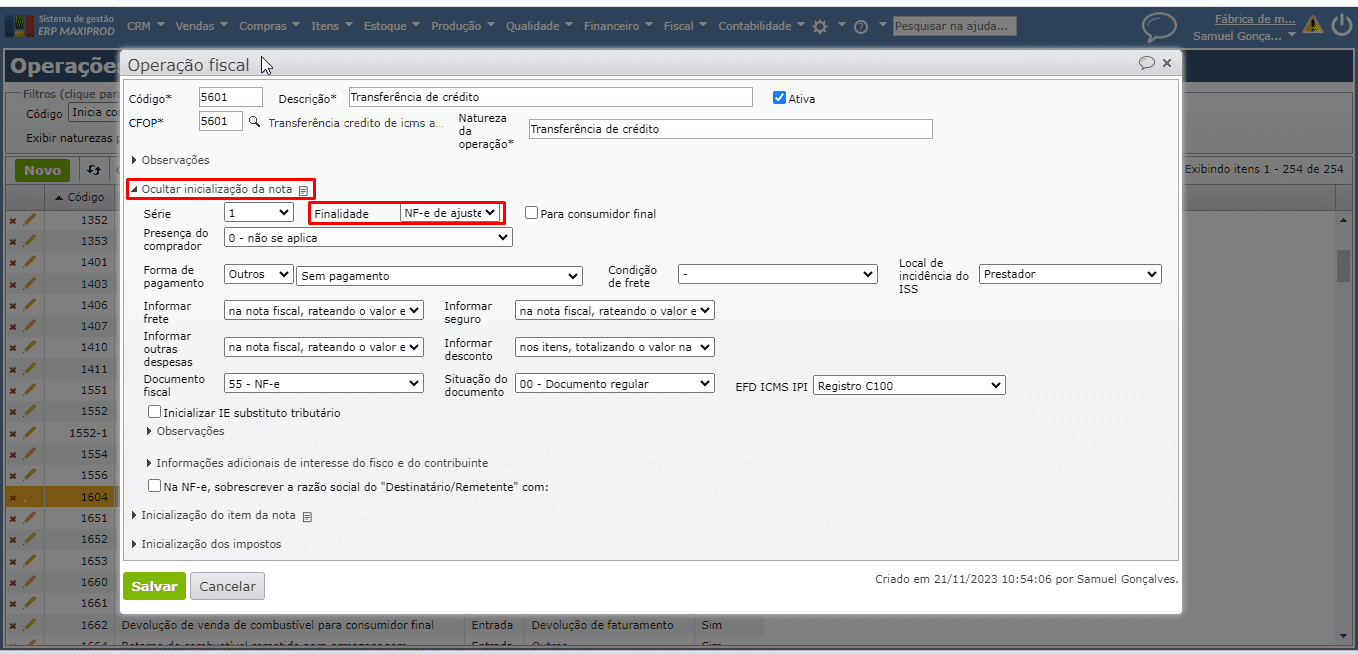Screen dimensions: 1358x654
Task: Click the Novo button in background
Action: (43, 170)
